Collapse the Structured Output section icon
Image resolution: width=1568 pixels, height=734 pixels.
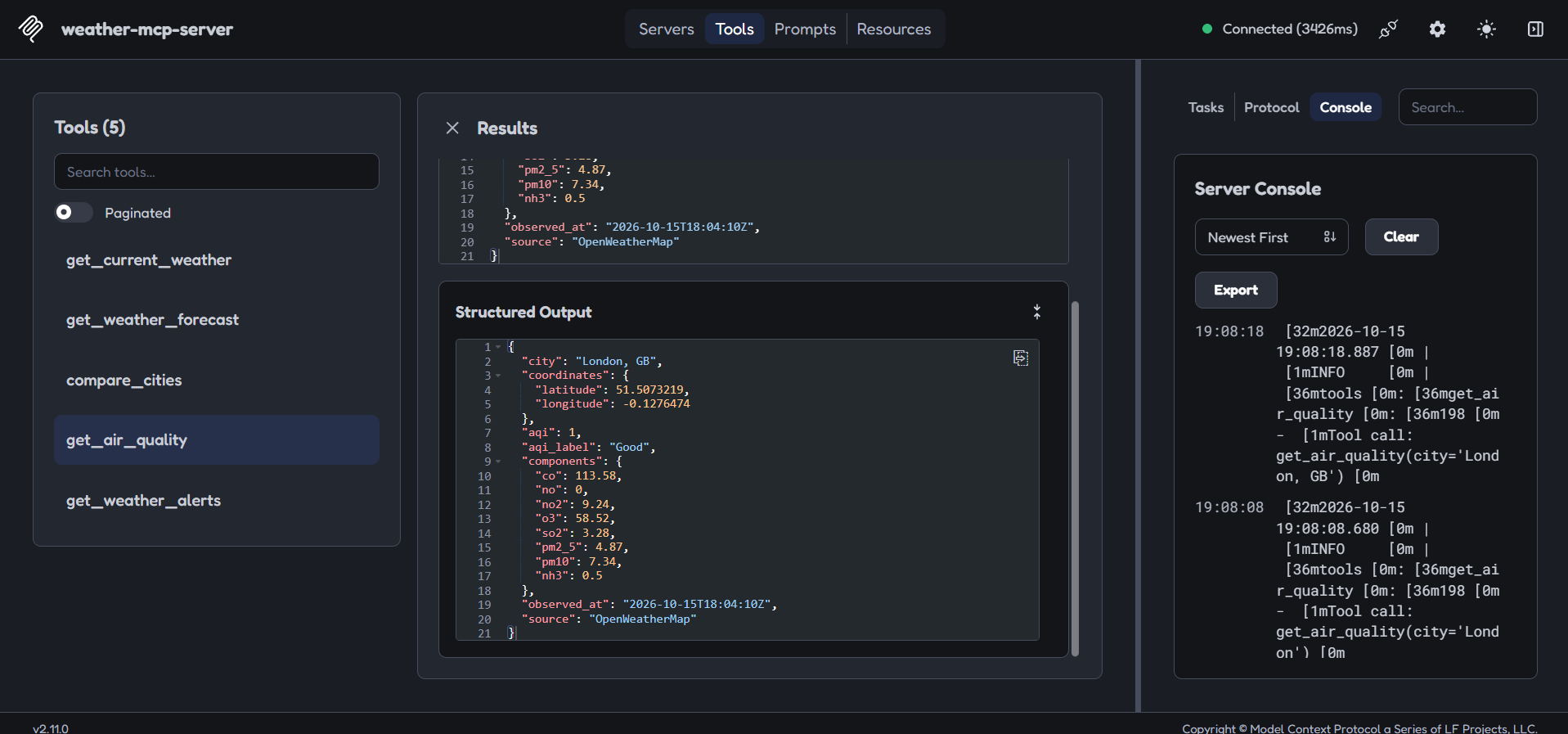click(x=1037, y=312)
